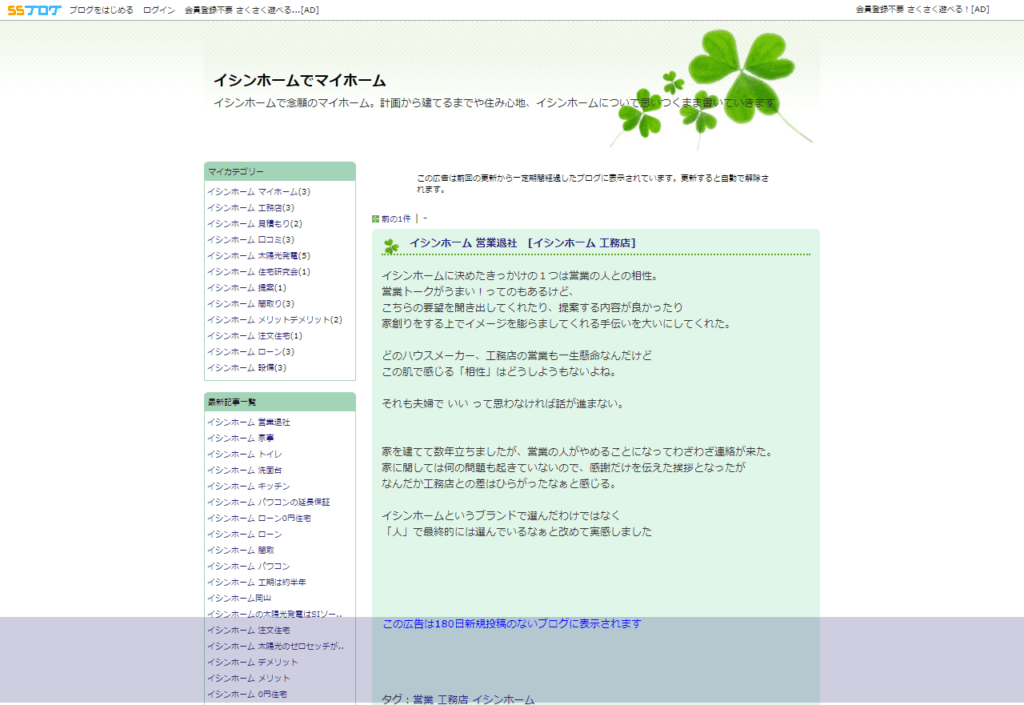1024x705 pixels.
Task: Open category イシンホーム メリットデメリット(2)
Action: pyautogui.click(x=275, y=319)
